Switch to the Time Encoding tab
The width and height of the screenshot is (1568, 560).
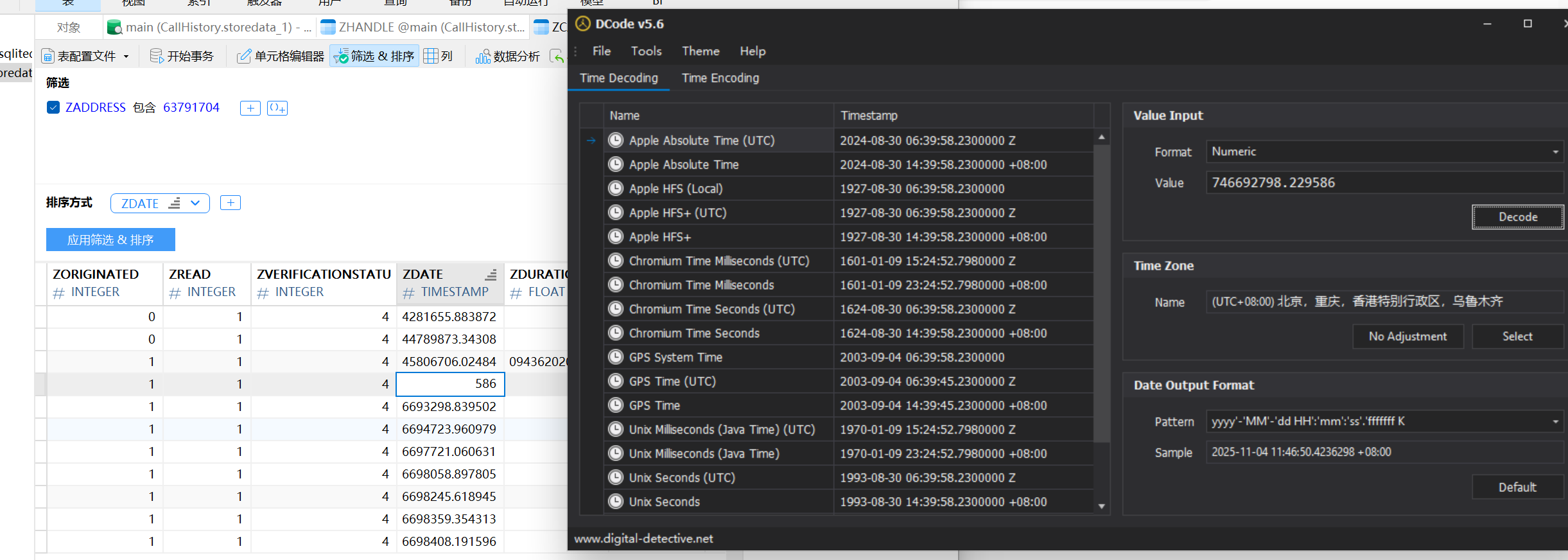[720, 78]
